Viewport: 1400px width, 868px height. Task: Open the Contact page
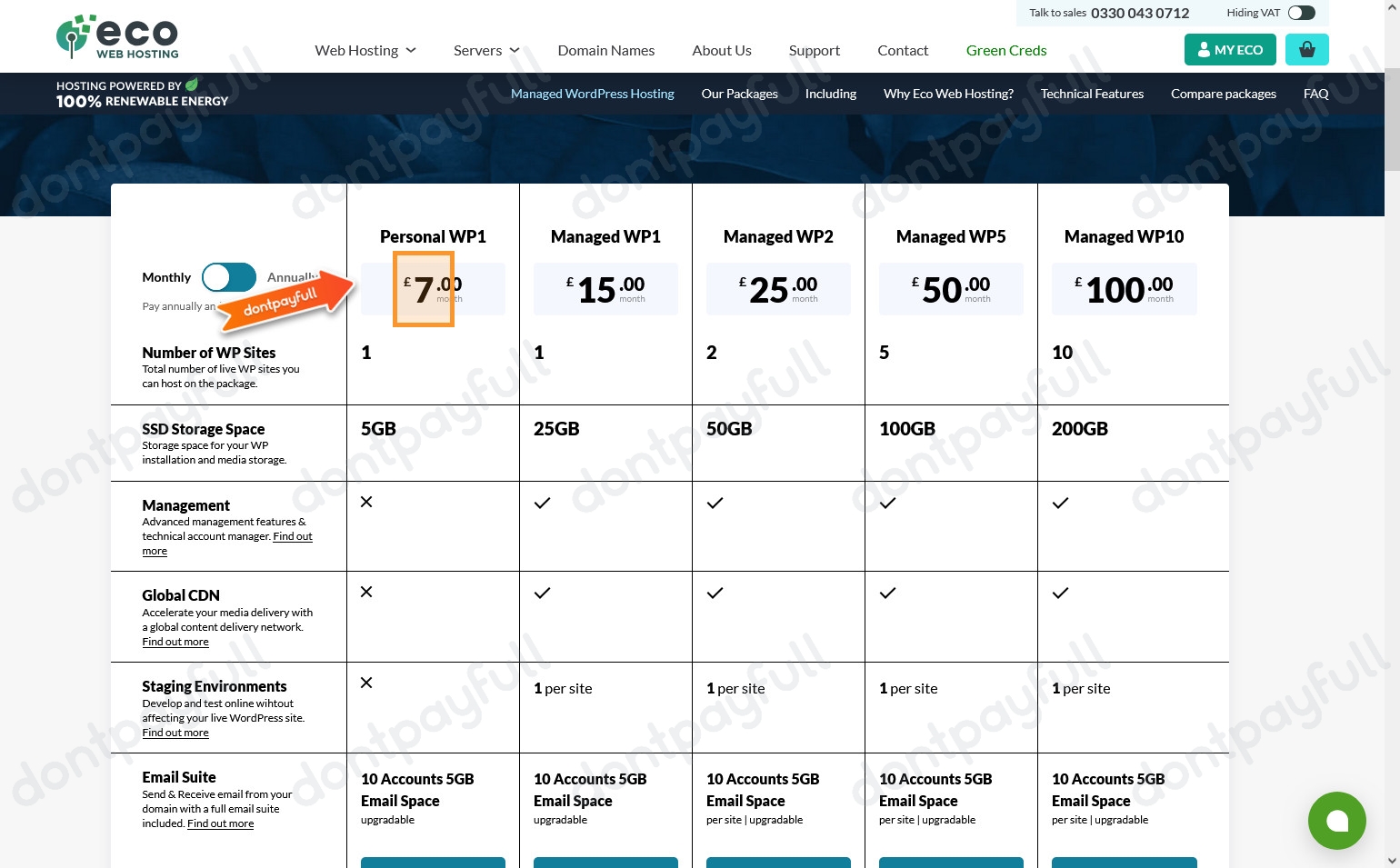(903, 50)
